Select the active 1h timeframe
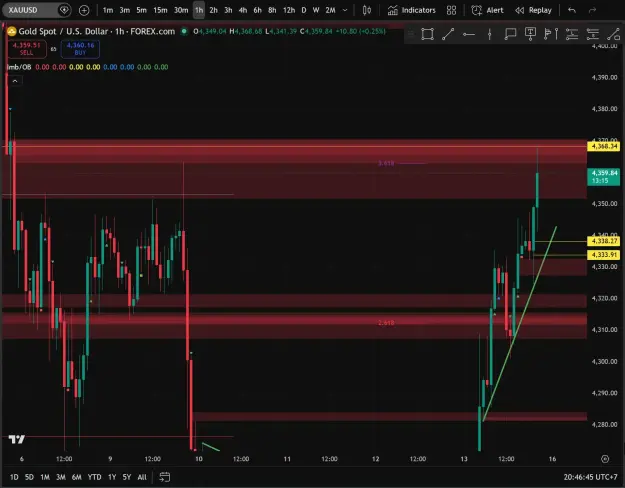This screenshot has height=488, width=625. click(x=199, y=10)
